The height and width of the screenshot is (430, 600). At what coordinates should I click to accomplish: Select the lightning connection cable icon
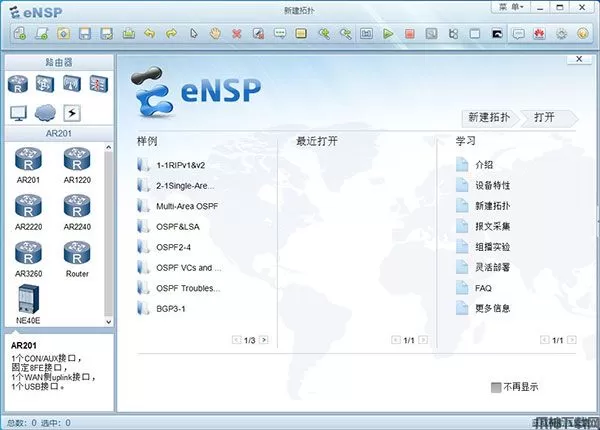coord(72,113)
